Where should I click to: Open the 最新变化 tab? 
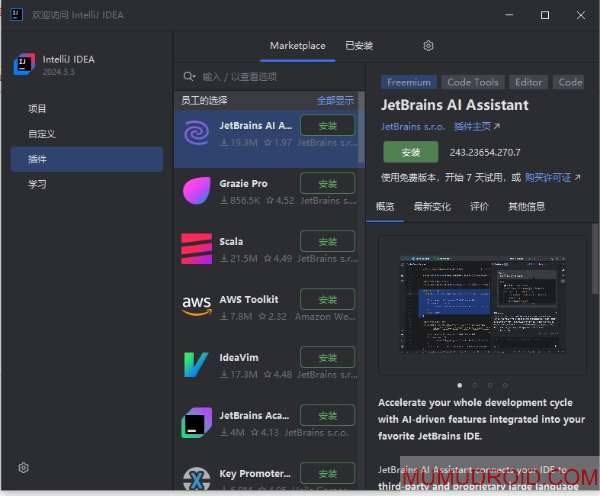[x=432, y=207]
